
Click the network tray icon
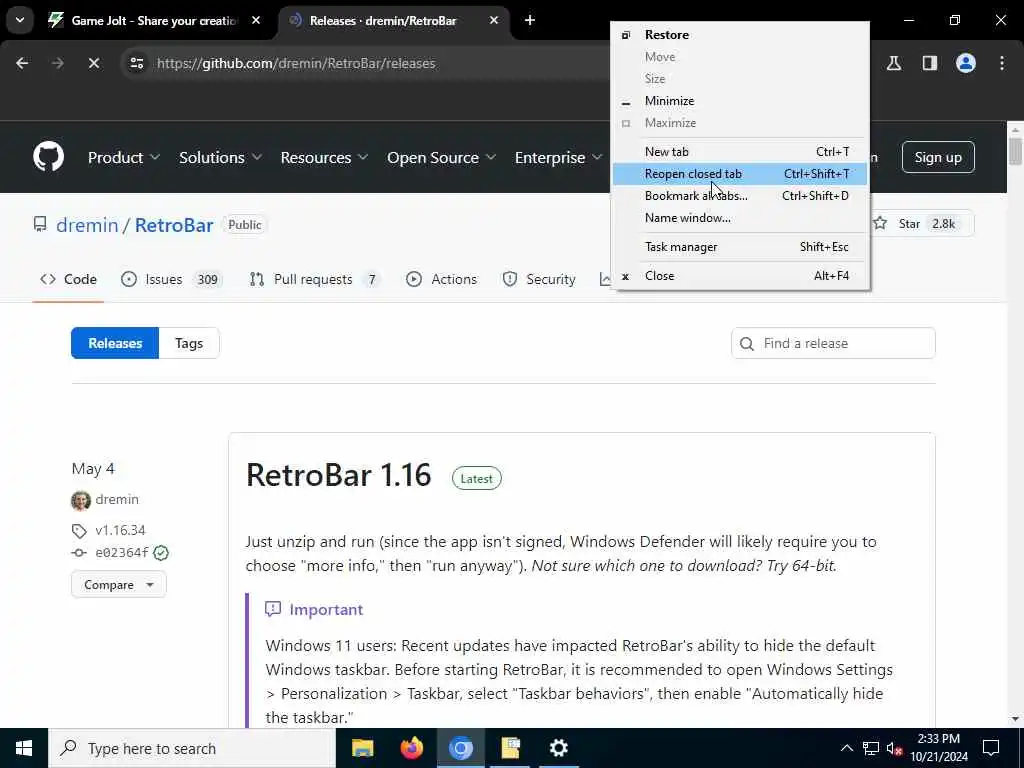pyautogui.click(x=871, y=748)
